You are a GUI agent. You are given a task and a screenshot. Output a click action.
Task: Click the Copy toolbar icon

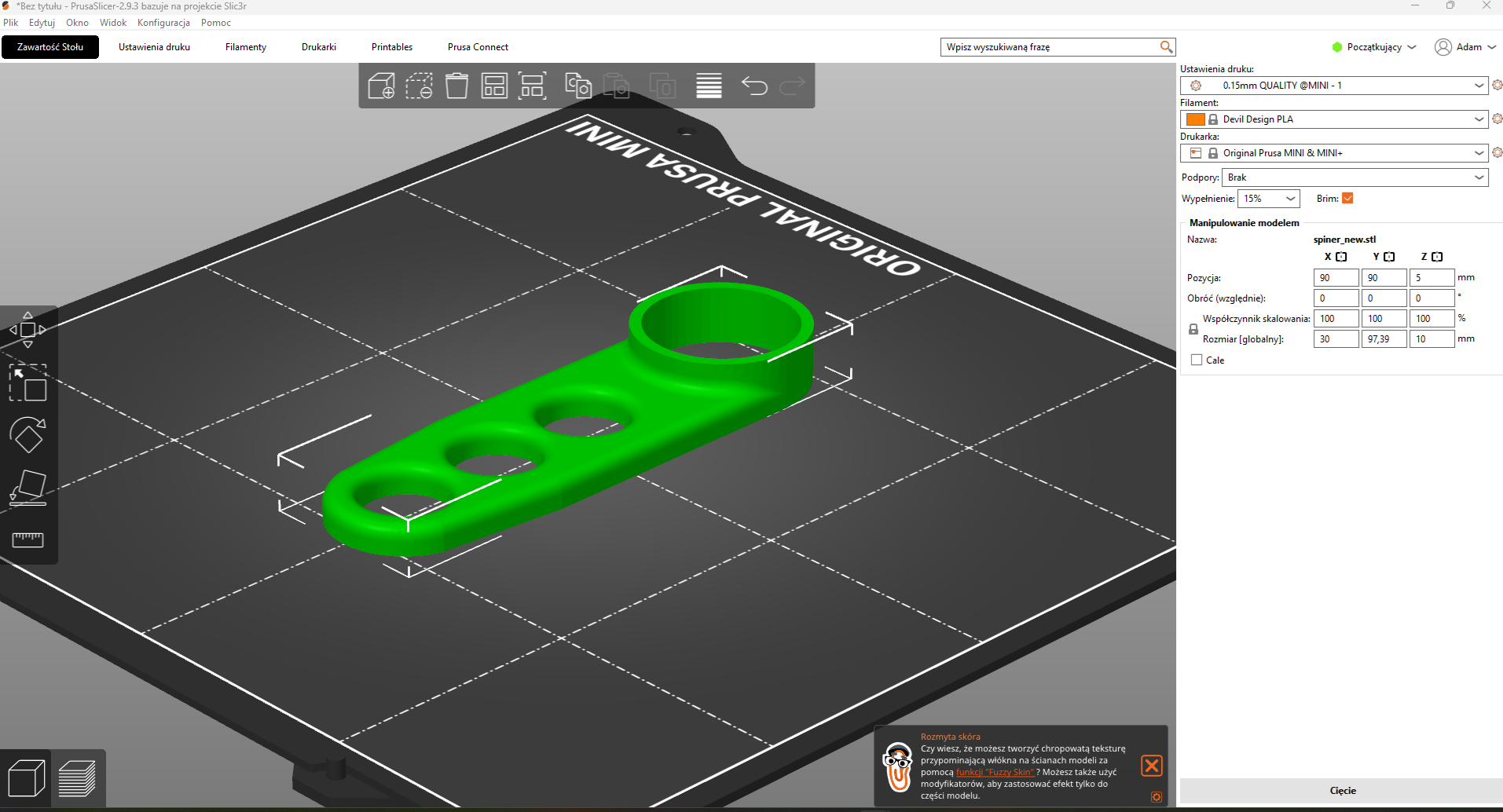pos(578,86)
